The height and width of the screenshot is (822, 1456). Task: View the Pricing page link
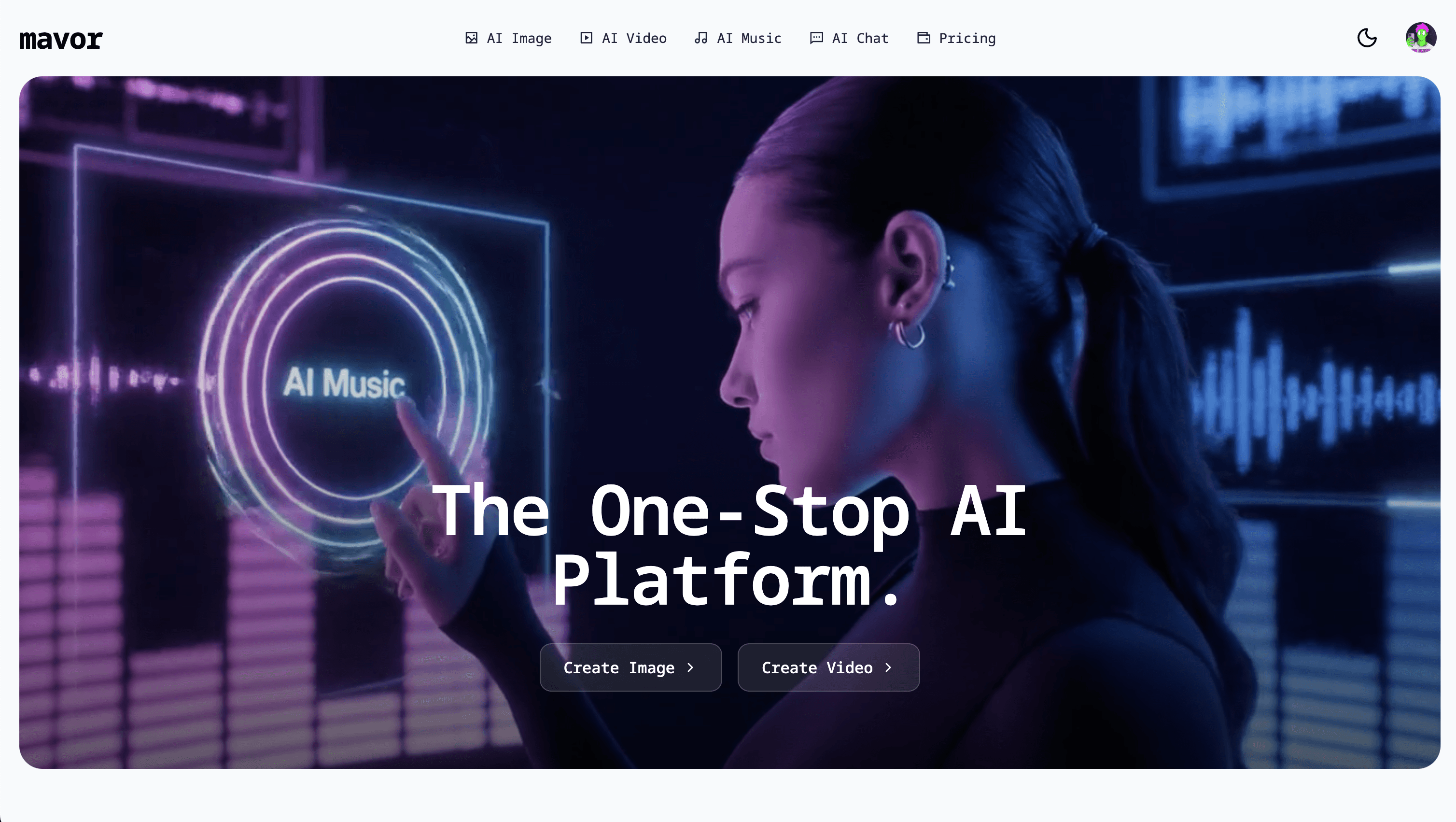click(x=956, y=38)
